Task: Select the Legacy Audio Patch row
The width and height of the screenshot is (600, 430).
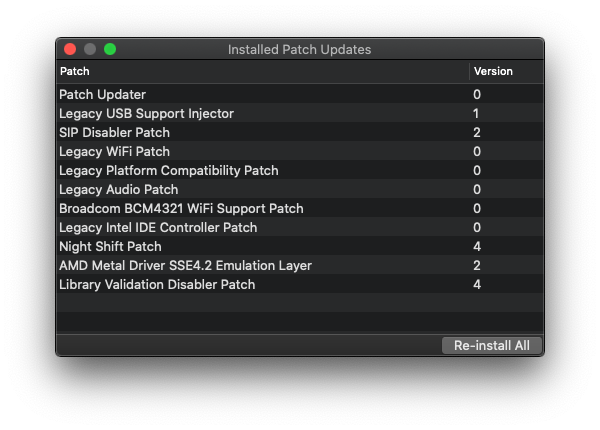Action: (300, 189)
